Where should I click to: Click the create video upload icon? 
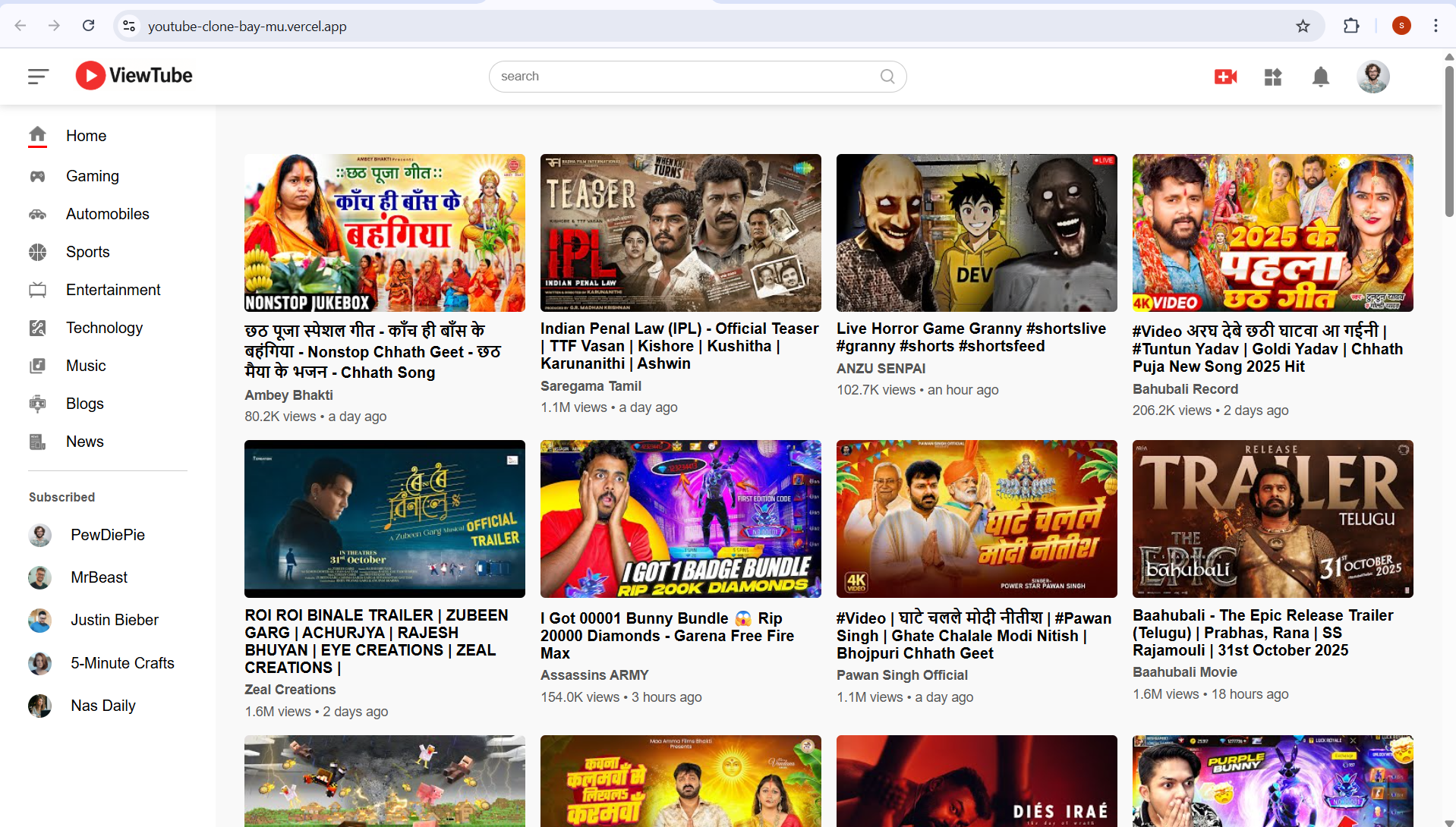pos(1225,76)
